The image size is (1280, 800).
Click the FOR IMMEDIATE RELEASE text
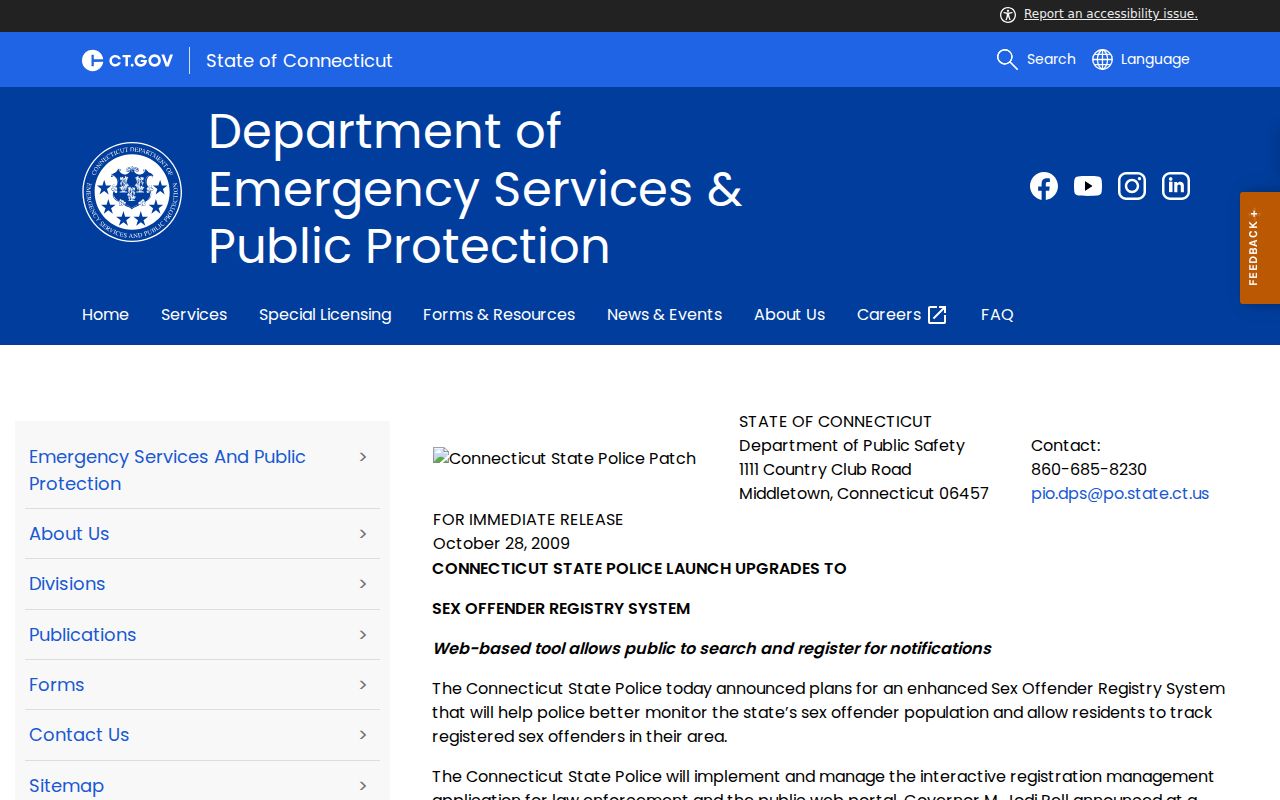[528, 520]
